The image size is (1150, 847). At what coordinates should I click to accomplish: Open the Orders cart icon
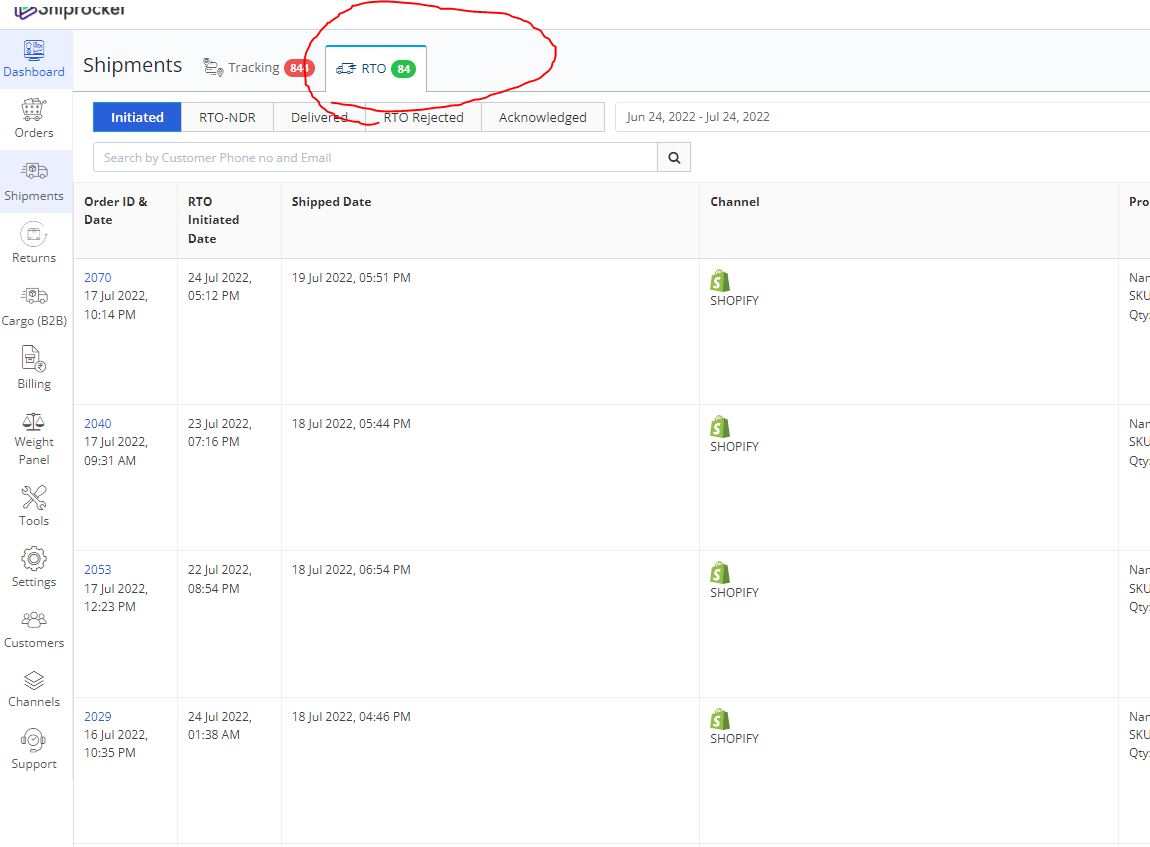pyautogui.click(x=34, y=109)
